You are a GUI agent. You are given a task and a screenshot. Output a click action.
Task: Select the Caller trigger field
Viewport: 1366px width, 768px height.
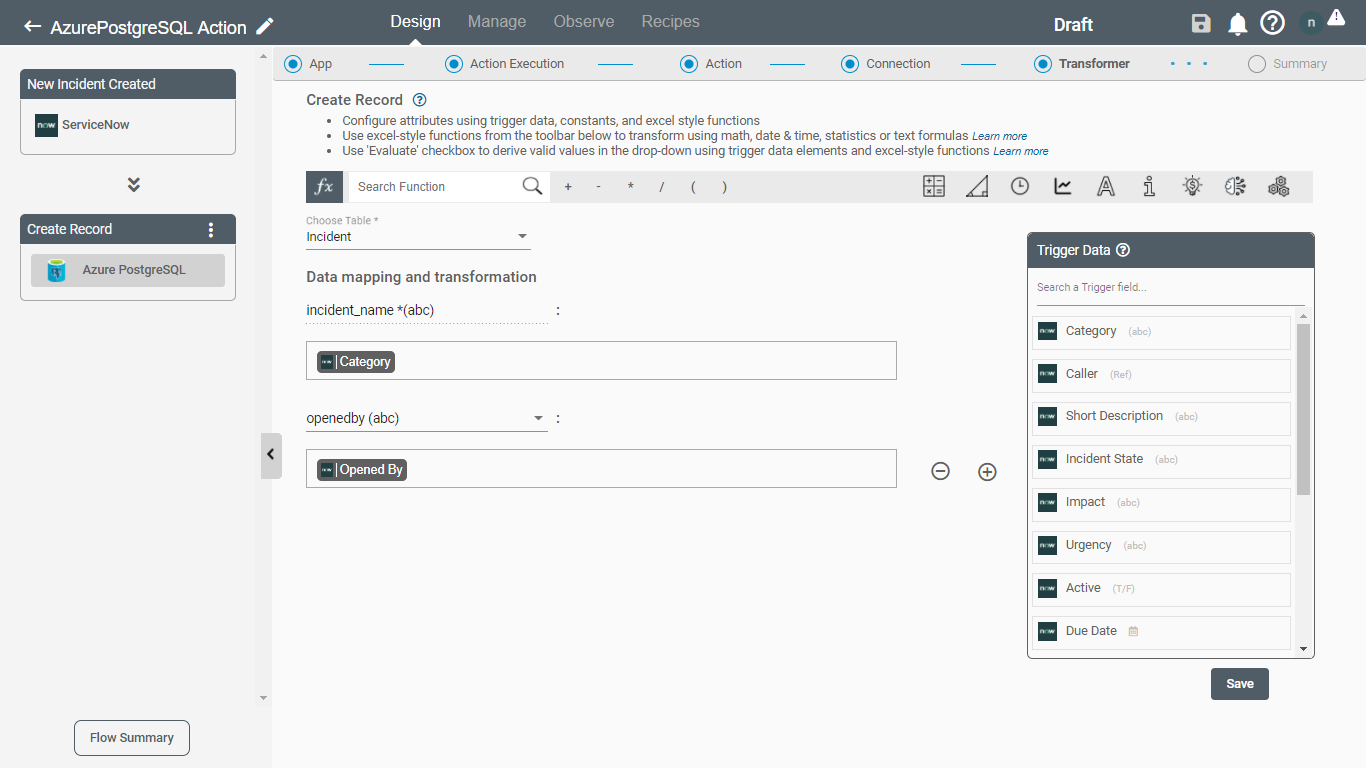click(1161, 374)
